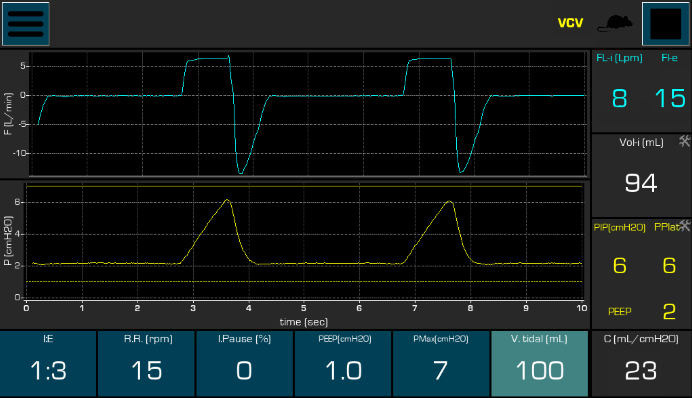This screenshot has width=692, height=398.
Task: Open the hamburger menu
Action: point(26,24)
